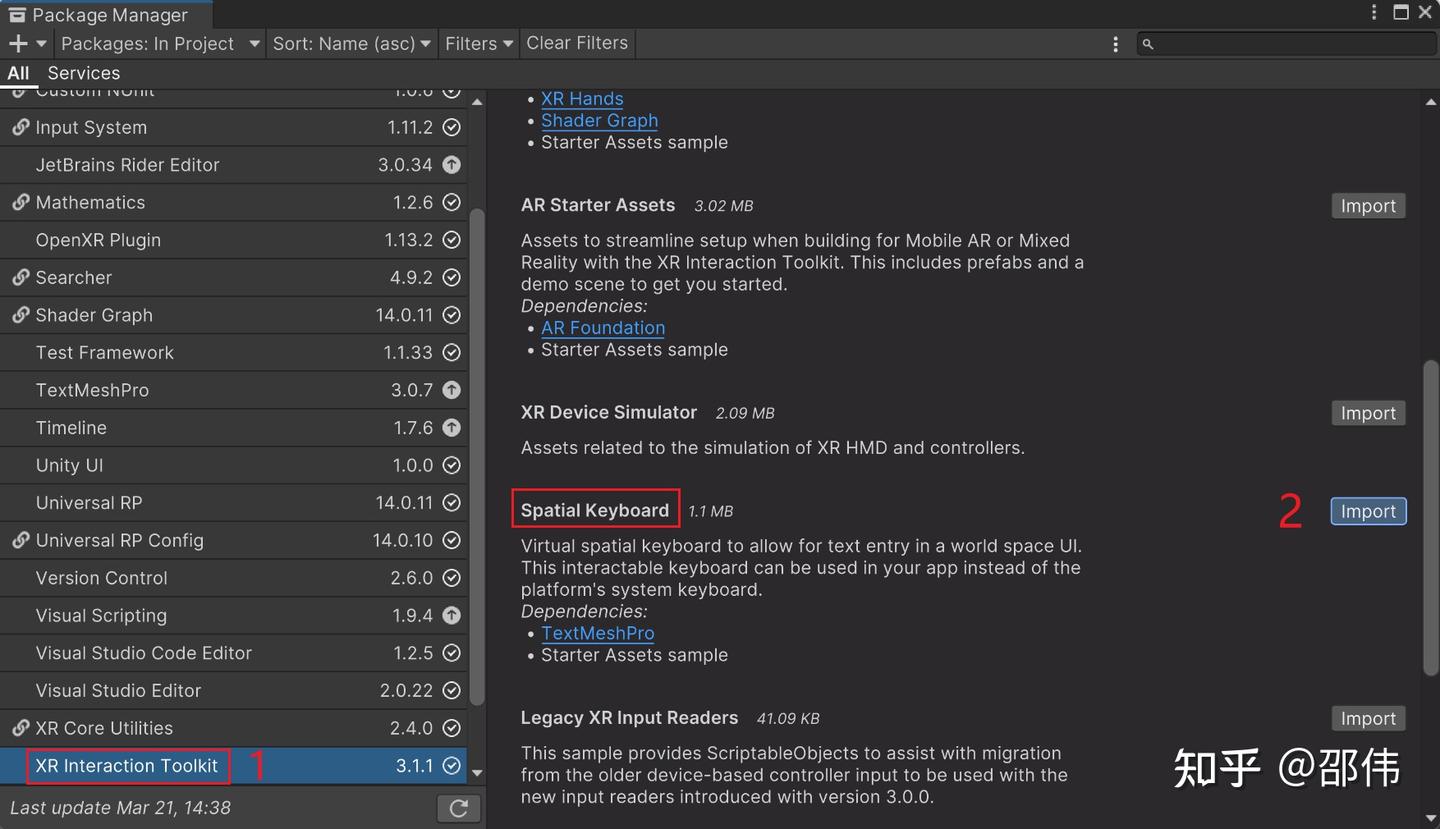Click the Package Manager window kebab menu

pyautogui.click(x=1374, y=13)
